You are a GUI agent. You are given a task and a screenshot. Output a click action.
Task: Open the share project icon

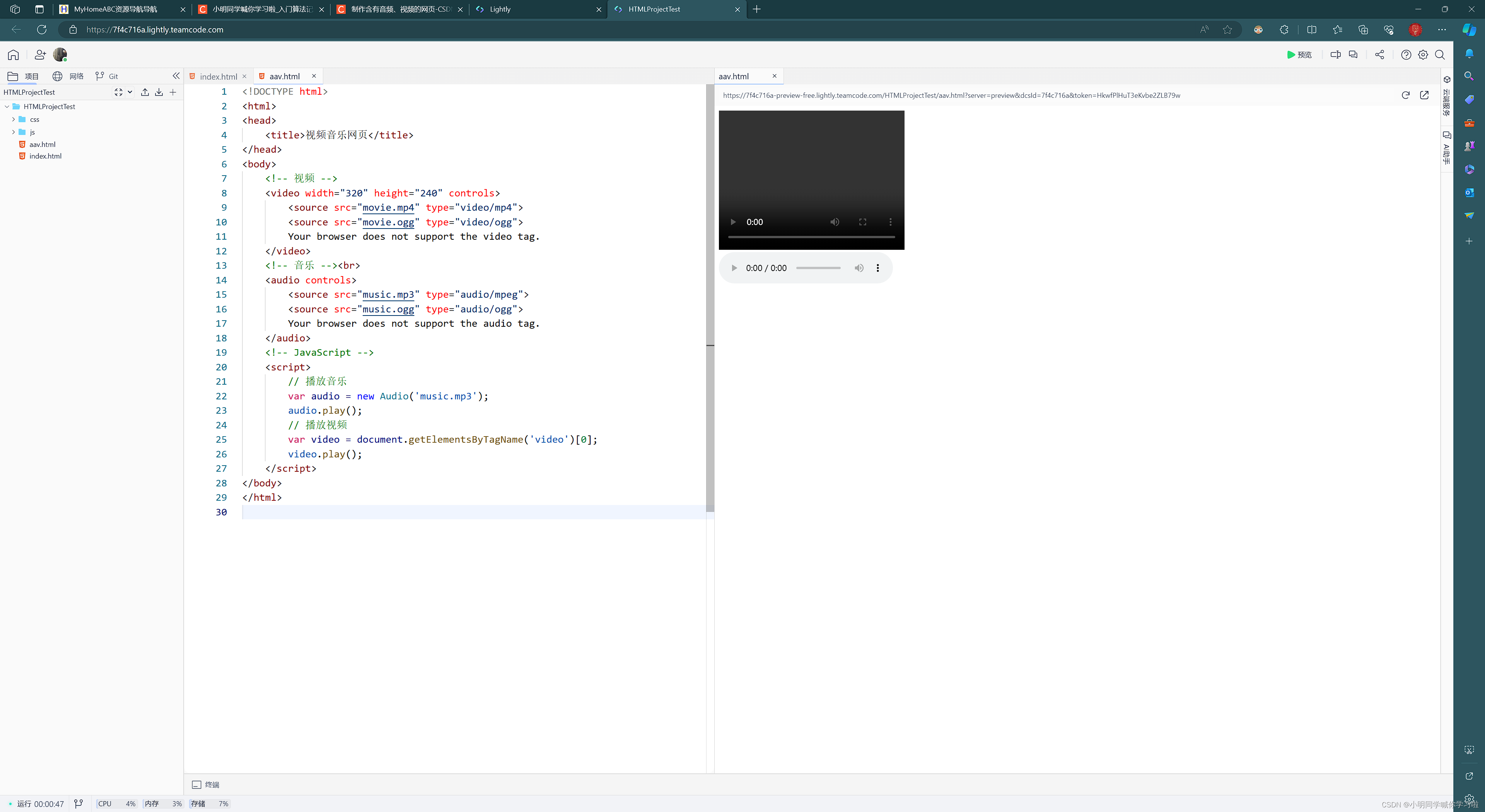point(1379,55)
